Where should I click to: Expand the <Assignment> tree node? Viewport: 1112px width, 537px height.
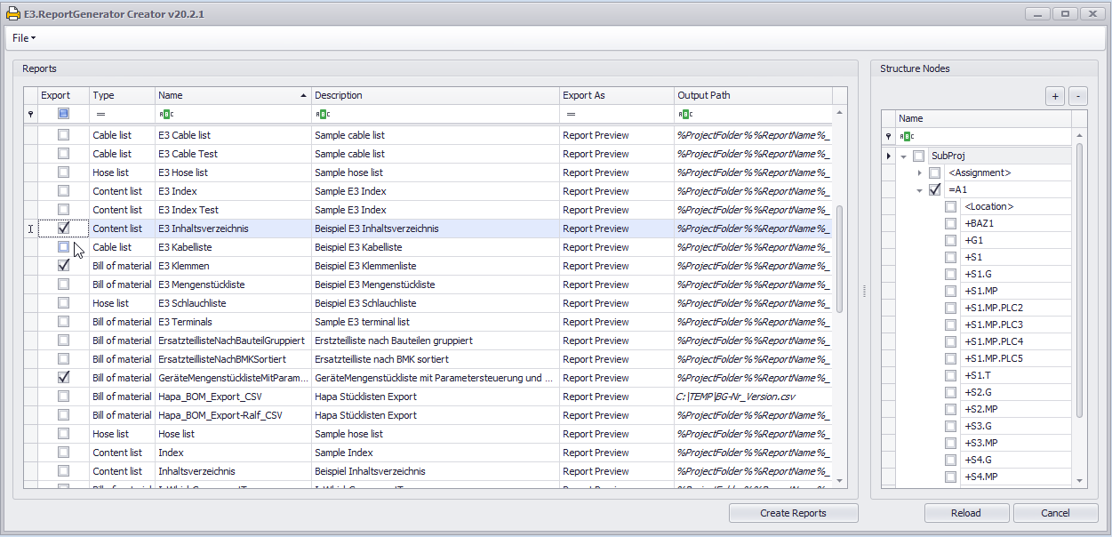920,173
